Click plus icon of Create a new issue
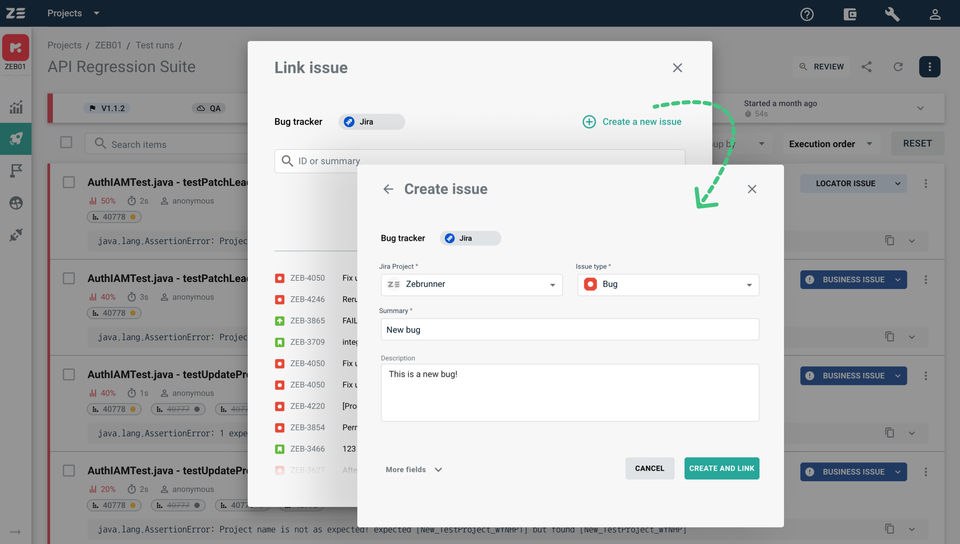 pyautogui.click(x=589, y=122)
